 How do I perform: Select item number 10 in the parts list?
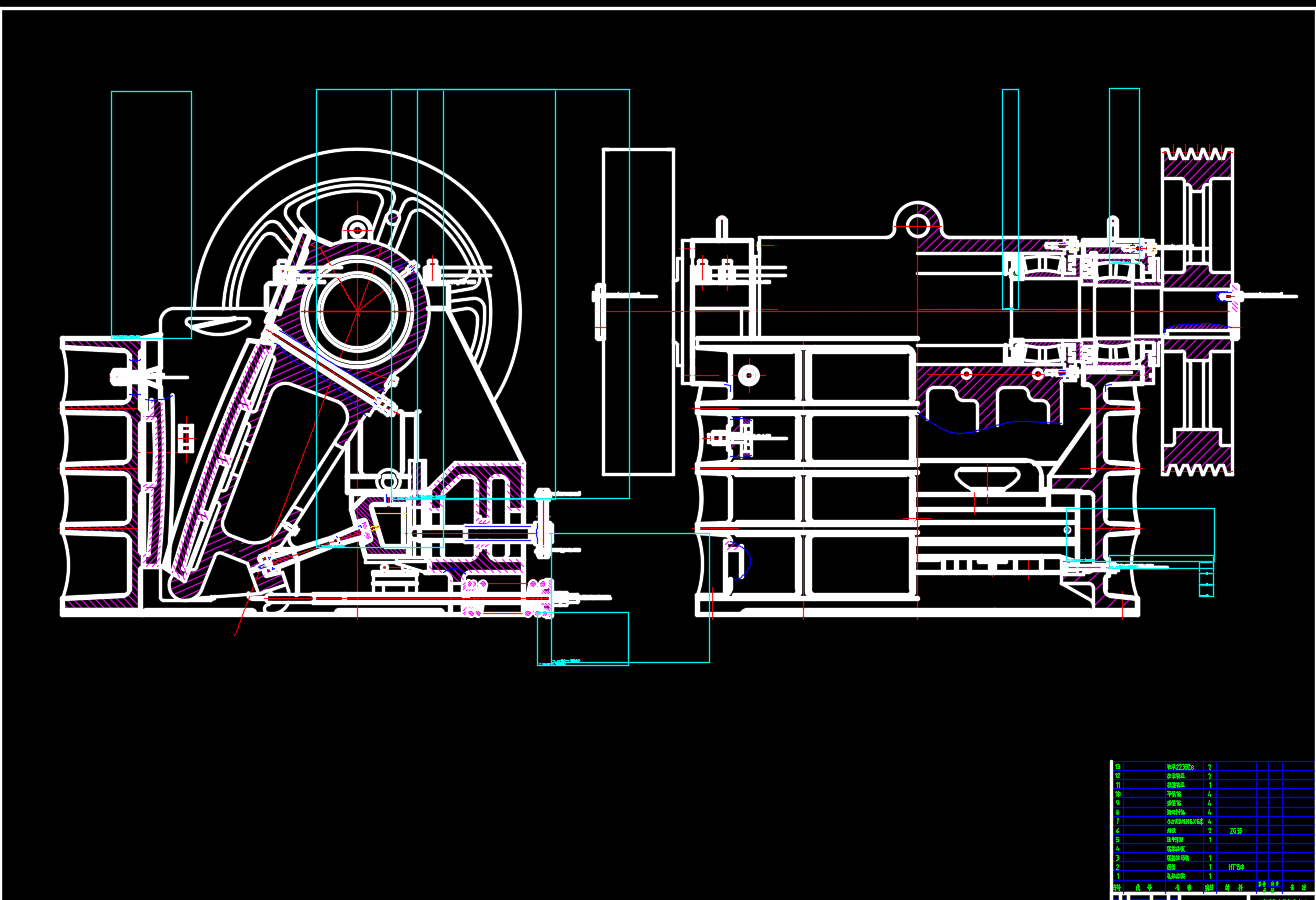click(1117, 794)
